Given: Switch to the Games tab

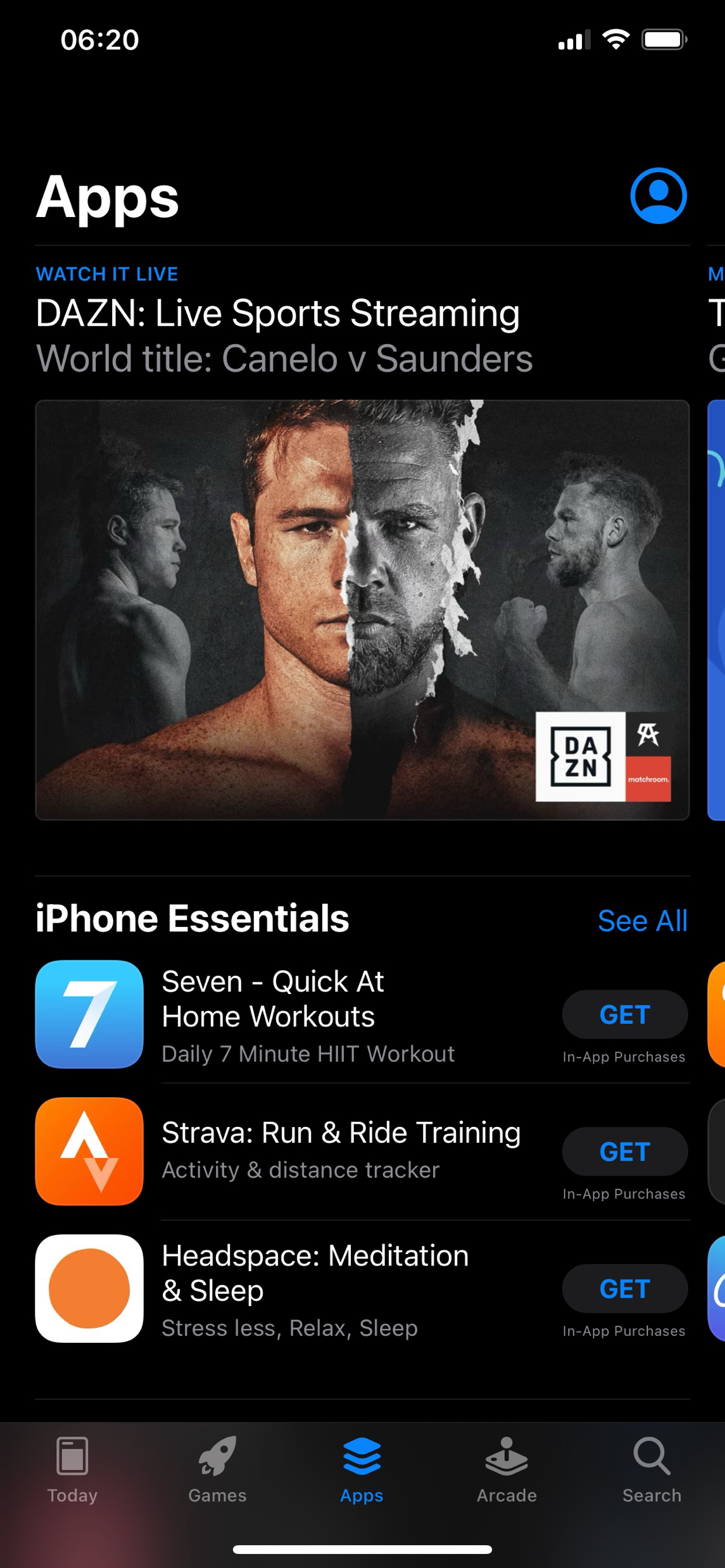Looking at the screenshot, I should pyautogui.click(x=217, y=1470).
